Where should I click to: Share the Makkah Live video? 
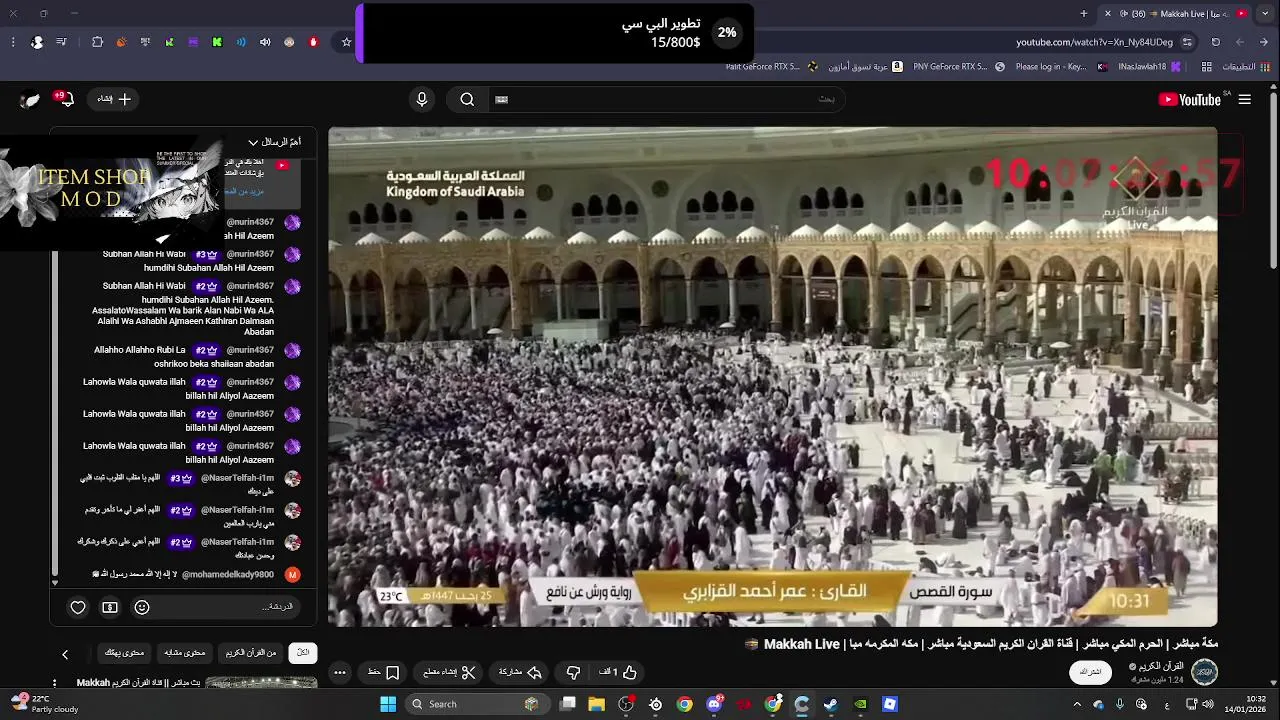point(520,672)
